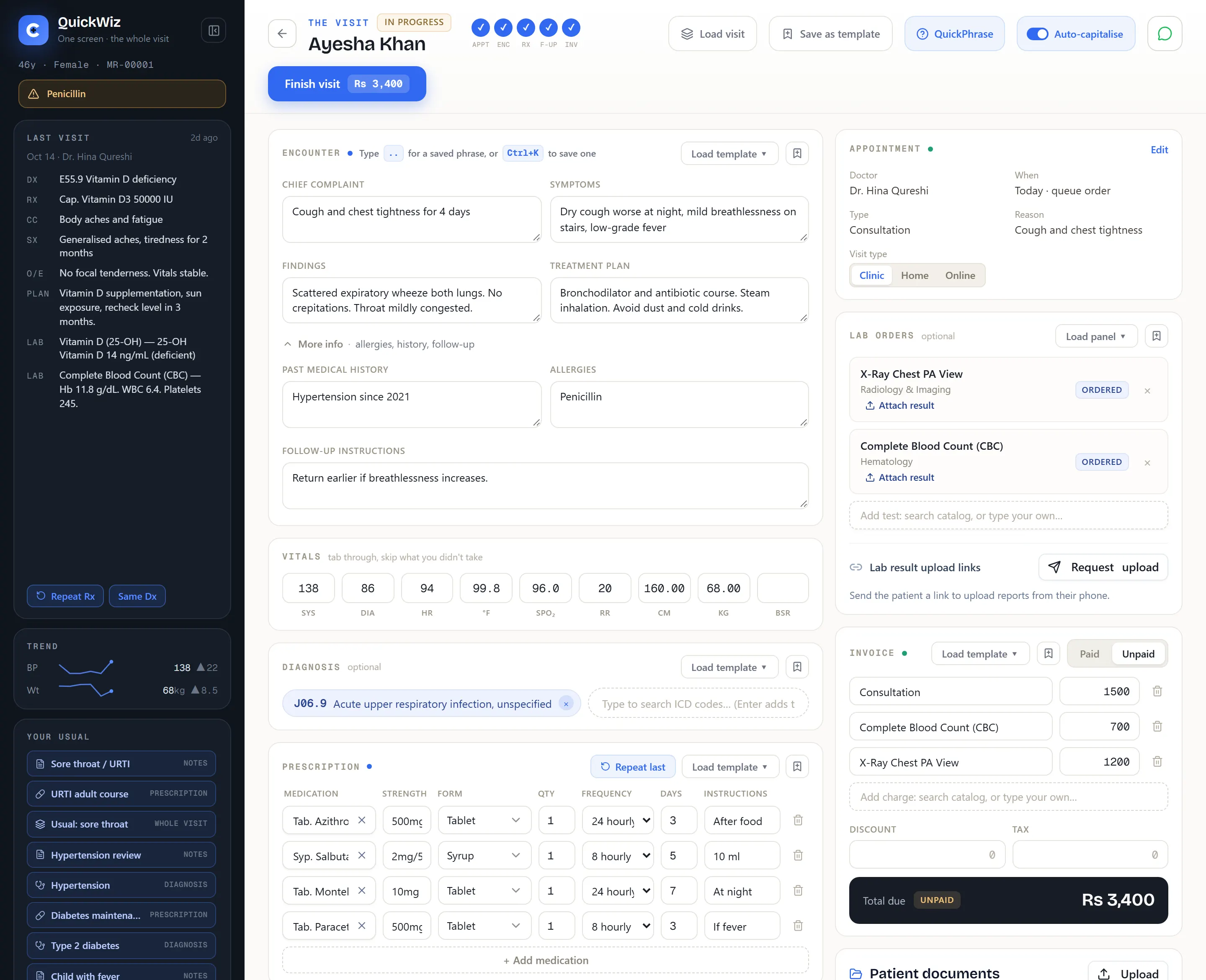The height and width of the screenshot is (980, 1206).
Task: Click the back arrow beside Ayesha Khan
Action: coord(282,34)
